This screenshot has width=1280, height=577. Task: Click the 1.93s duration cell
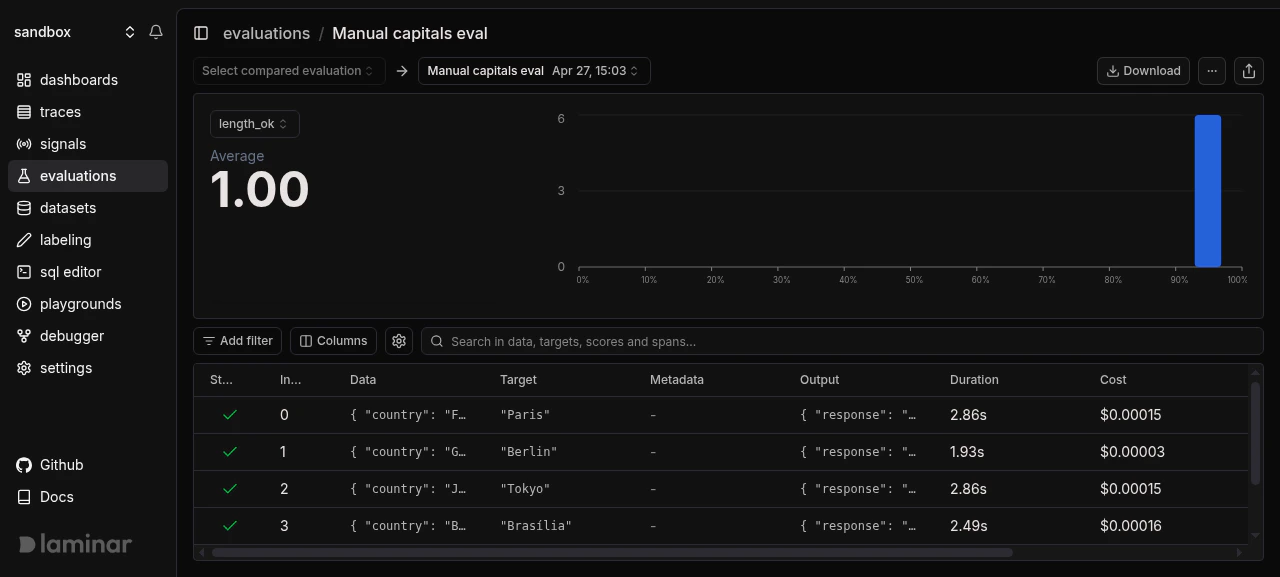coord(967,452)
